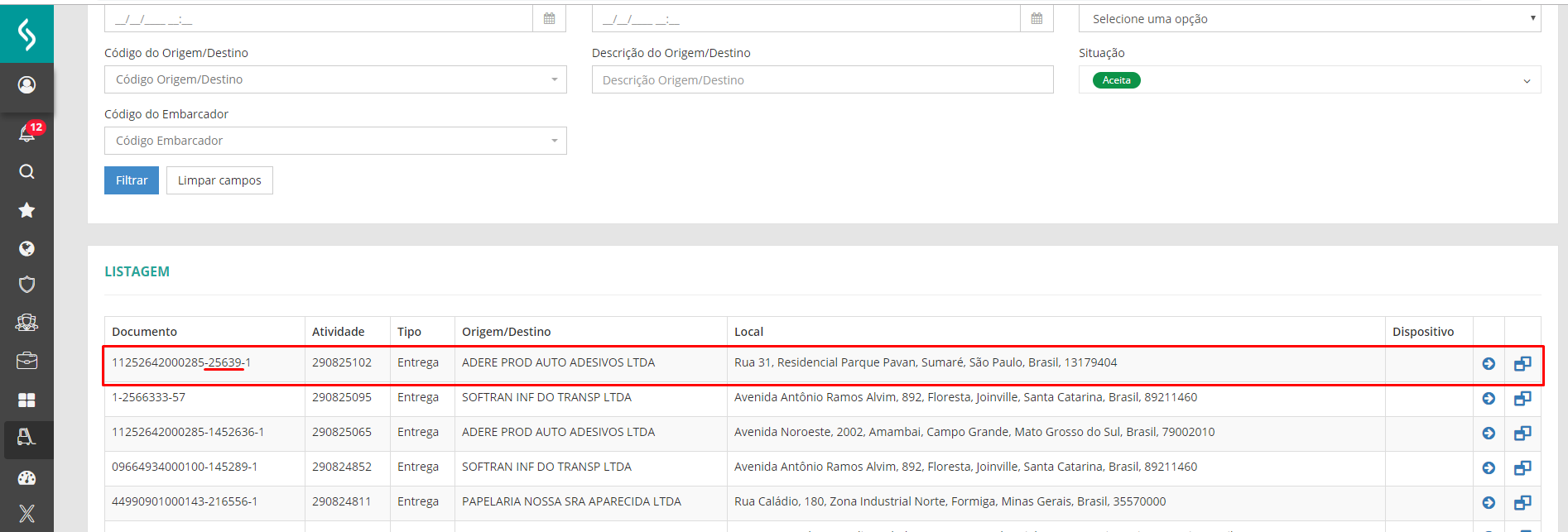Click the arrow icon for document 1-2566333-57
This screenshot has width=1568, height=532.
click(1489, 399)
